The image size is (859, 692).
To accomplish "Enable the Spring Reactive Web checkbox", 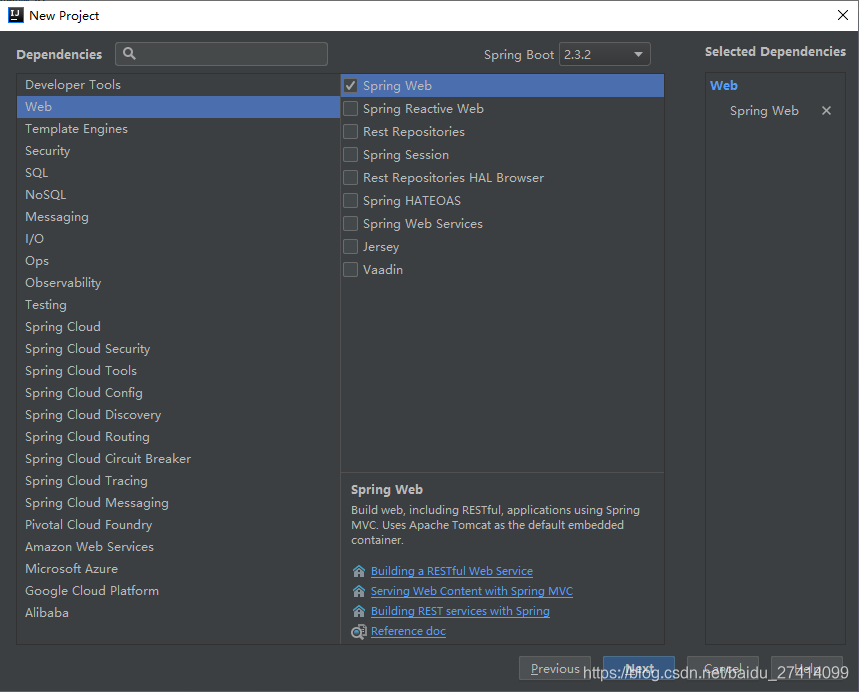I will click(351, 108).
